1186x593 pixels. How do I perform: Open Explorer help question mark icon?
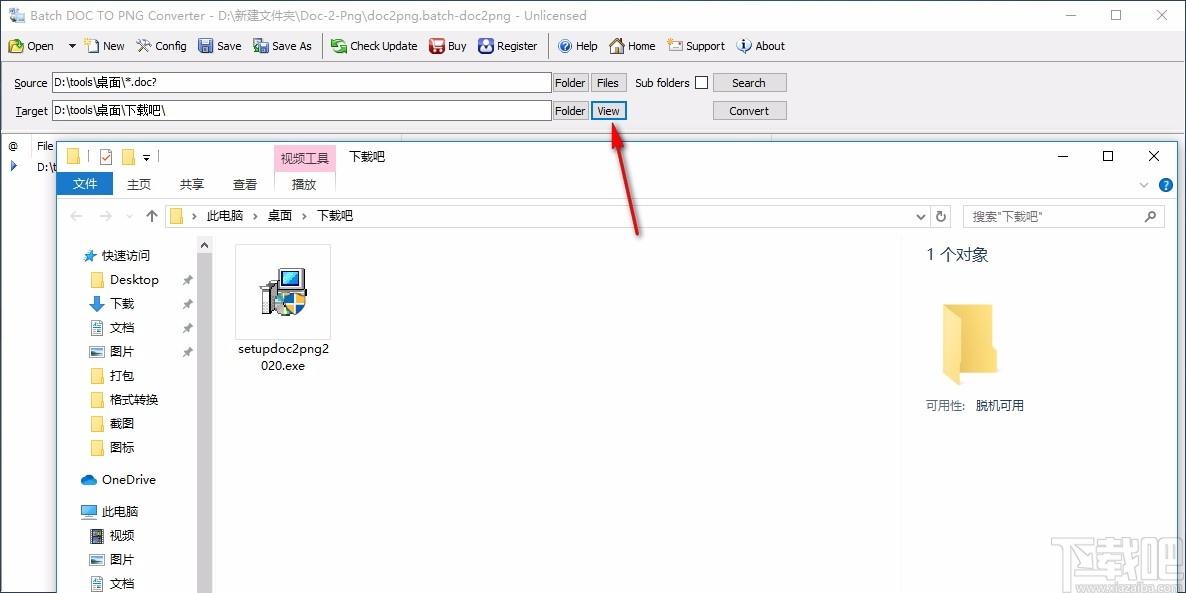1166,185
